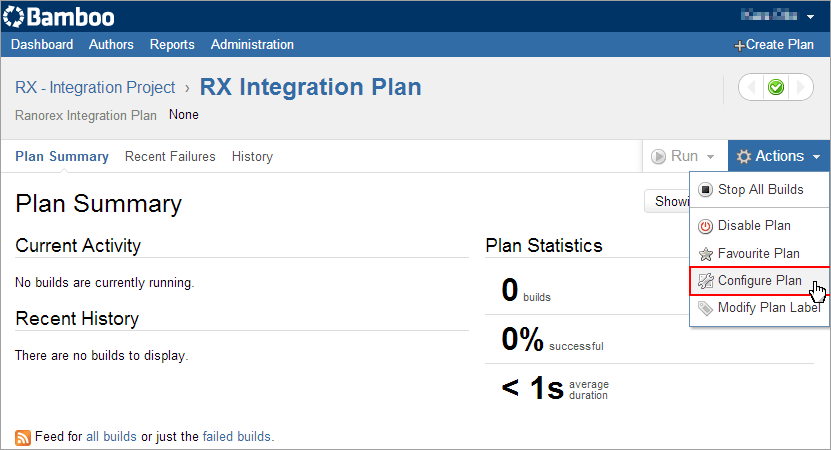Expand the Actions menu
This screenshot has width=831, height=450.
[x=779, y=156]
